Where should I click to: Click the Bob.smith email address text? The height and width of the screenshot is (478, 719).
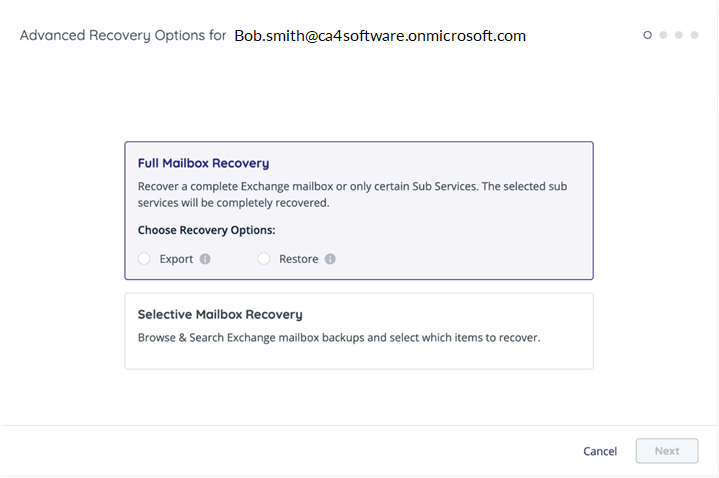click(380, 36)
